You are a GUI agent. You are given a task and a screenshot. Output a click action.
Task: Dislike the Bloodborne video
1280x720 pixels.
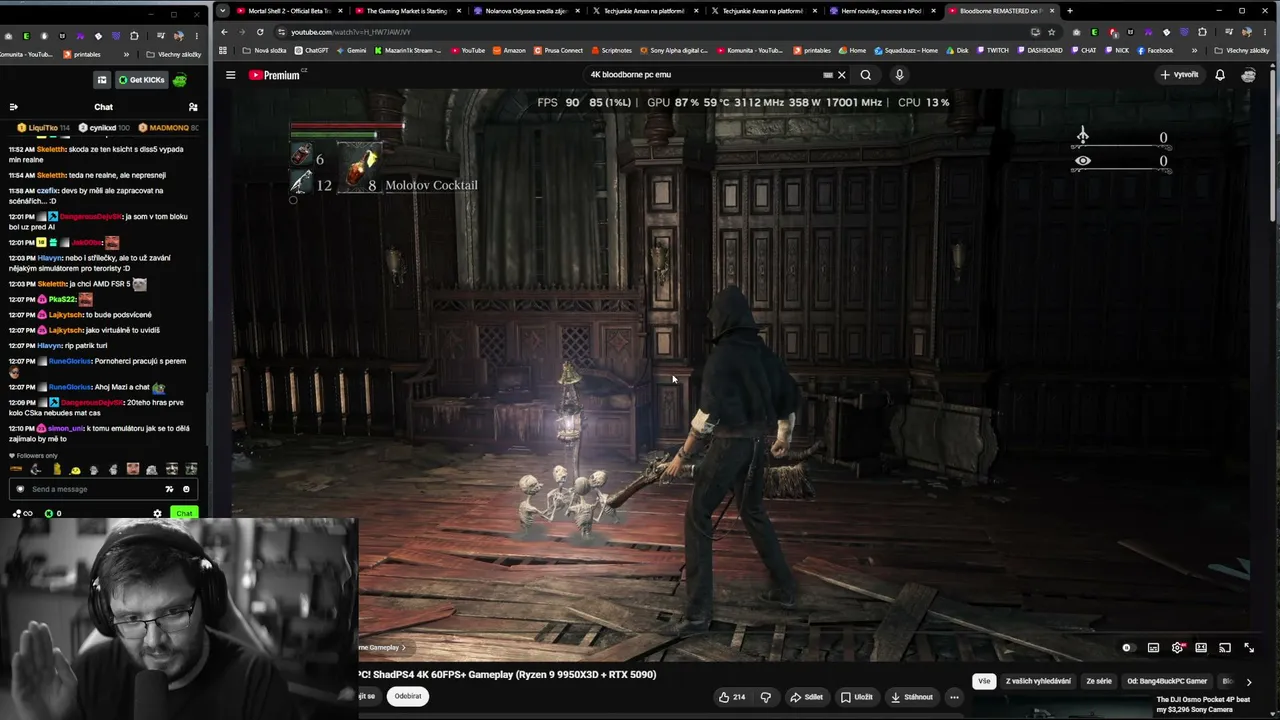point(766,697)
